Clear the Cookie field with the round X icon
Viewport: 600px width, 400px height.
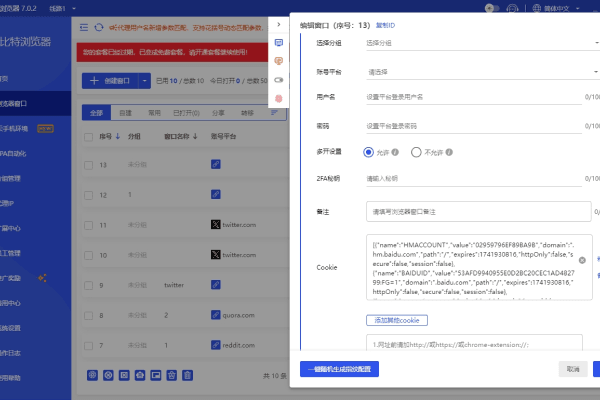582,260
